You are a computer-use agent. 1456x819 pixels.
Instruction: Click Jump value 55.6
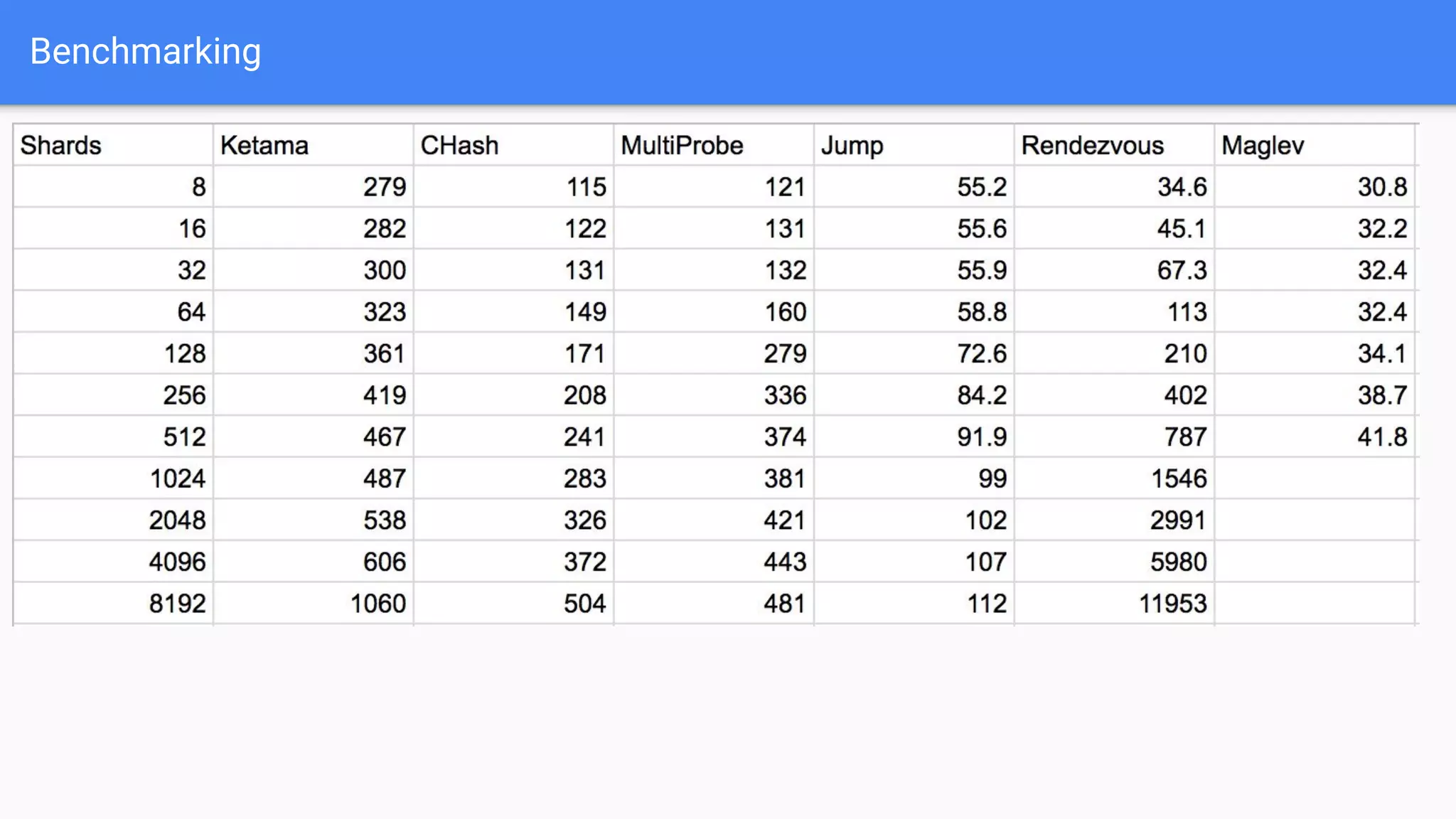(914, 228)
